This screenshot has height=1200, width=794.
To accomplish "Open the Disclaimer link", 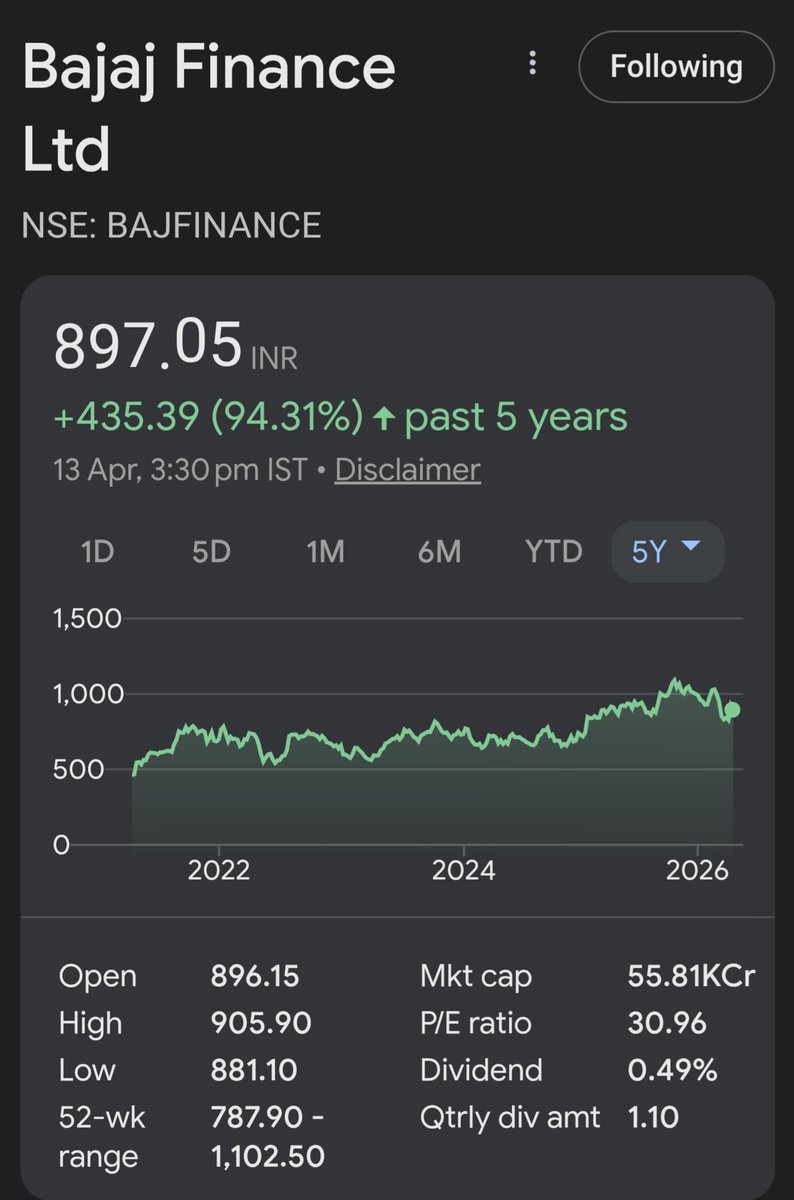I will (407, 470).
